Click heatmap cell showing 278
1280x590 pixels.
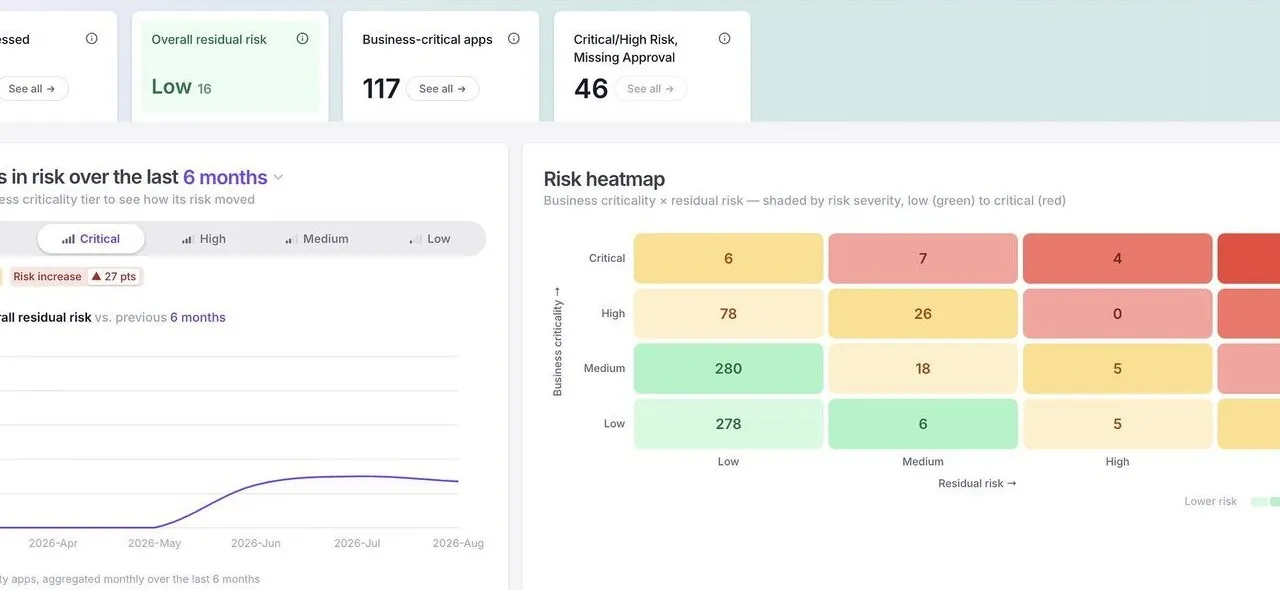click(x=728, y=423)
